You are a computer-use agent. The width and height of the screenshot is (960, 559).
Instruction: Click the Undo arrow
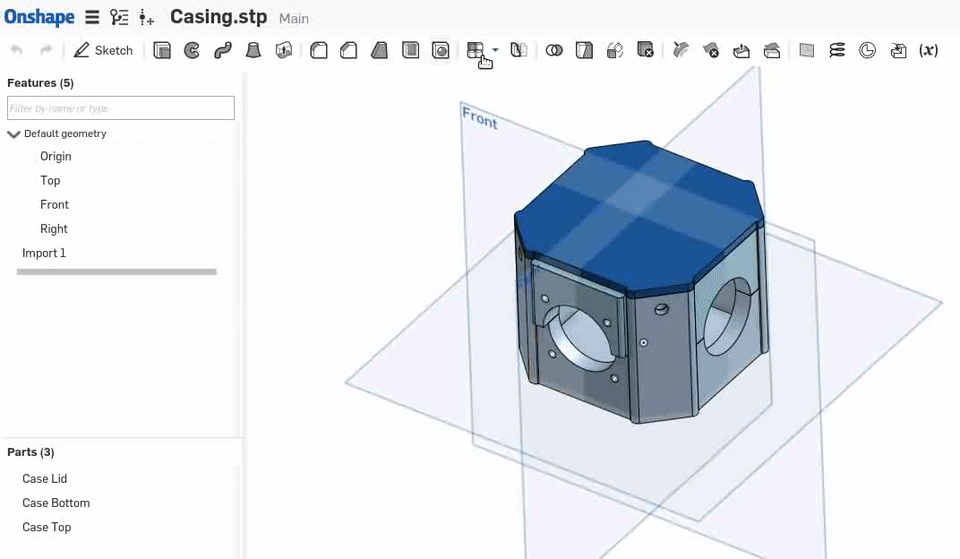(17, 50)
